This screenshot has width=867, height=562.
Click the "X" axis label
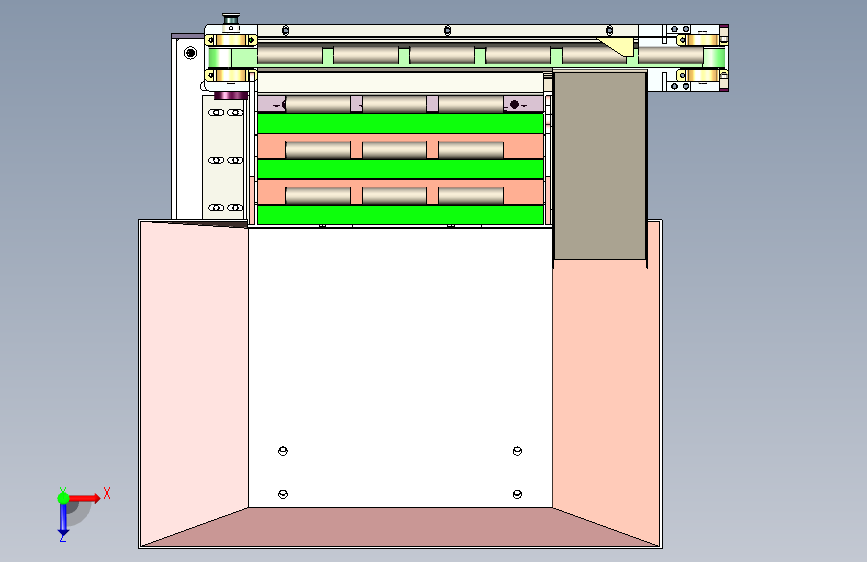coord(107,493)
